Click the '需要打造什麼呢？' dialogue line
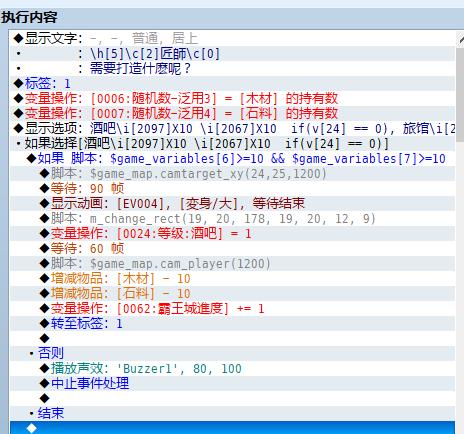The image size is (464, 434). 232,68
